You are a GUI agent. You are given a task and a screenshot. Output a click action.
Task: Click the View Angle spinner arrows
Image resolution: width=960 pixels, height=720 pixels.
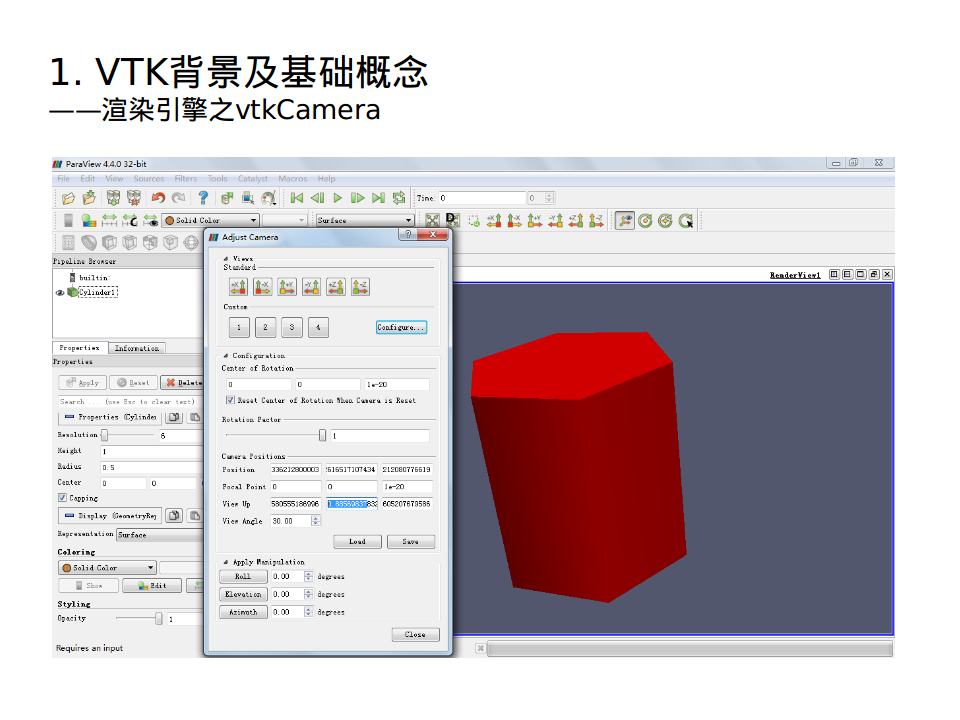[x=316, y=521]
